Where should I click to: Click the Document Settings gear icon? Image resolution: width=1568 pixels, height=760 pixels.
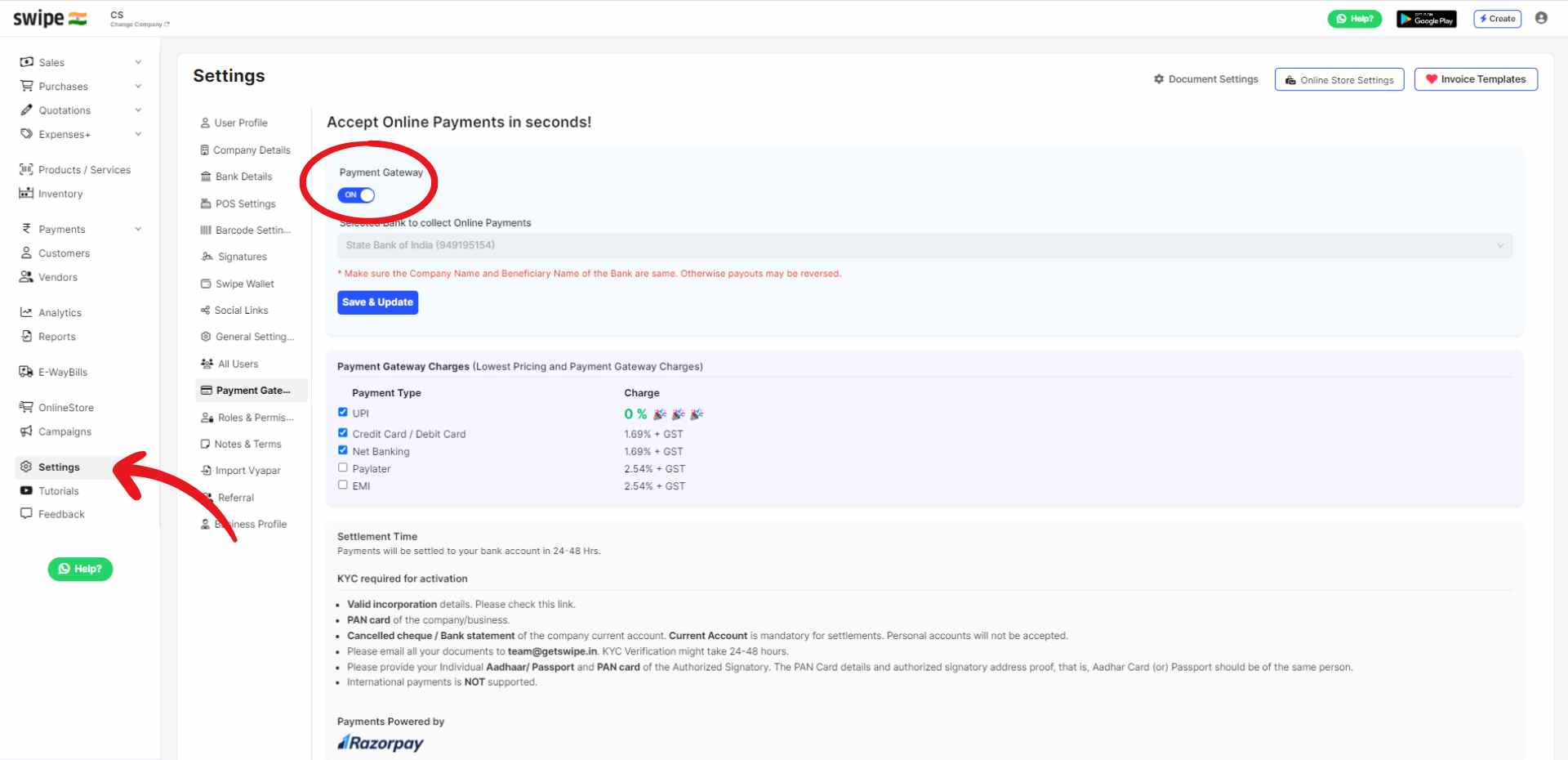tap(1158, 79)
